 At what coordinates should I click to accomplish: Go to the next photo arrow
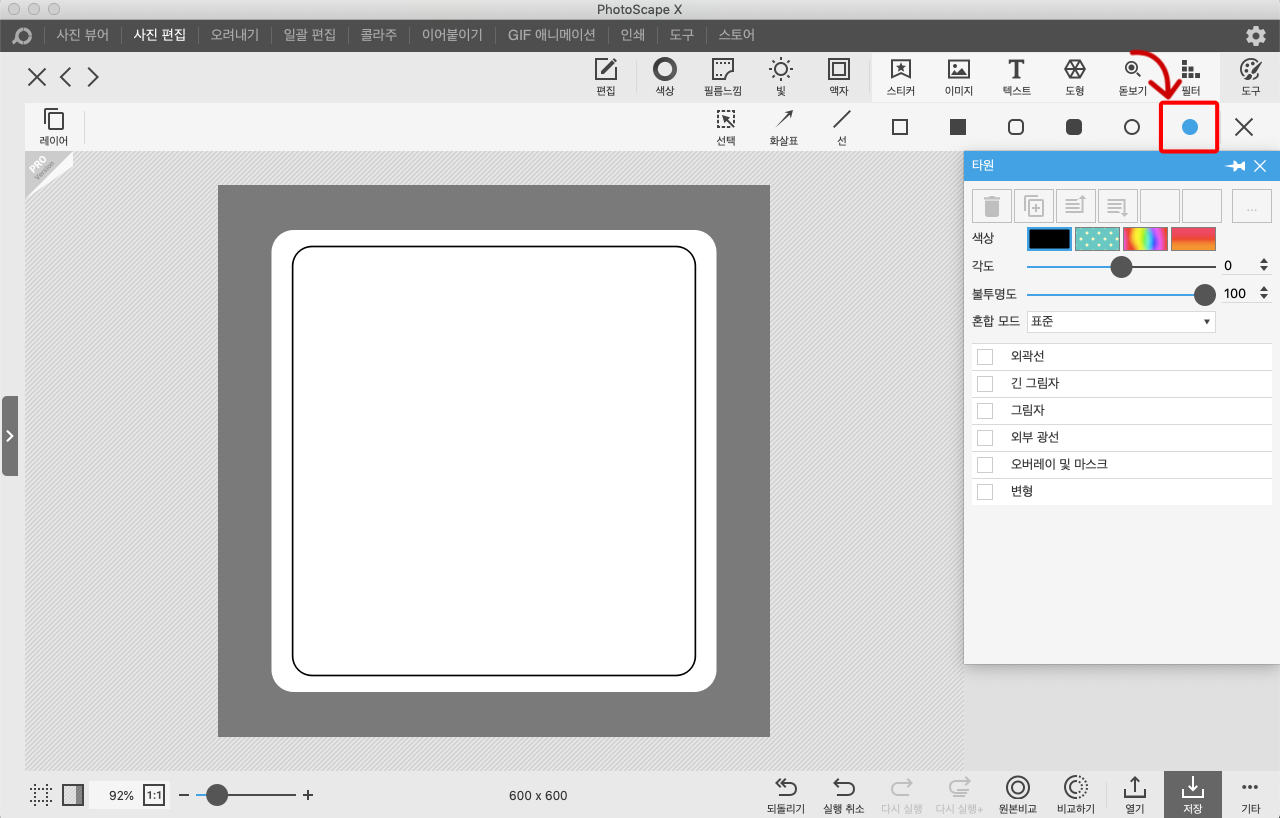(93, 77)
